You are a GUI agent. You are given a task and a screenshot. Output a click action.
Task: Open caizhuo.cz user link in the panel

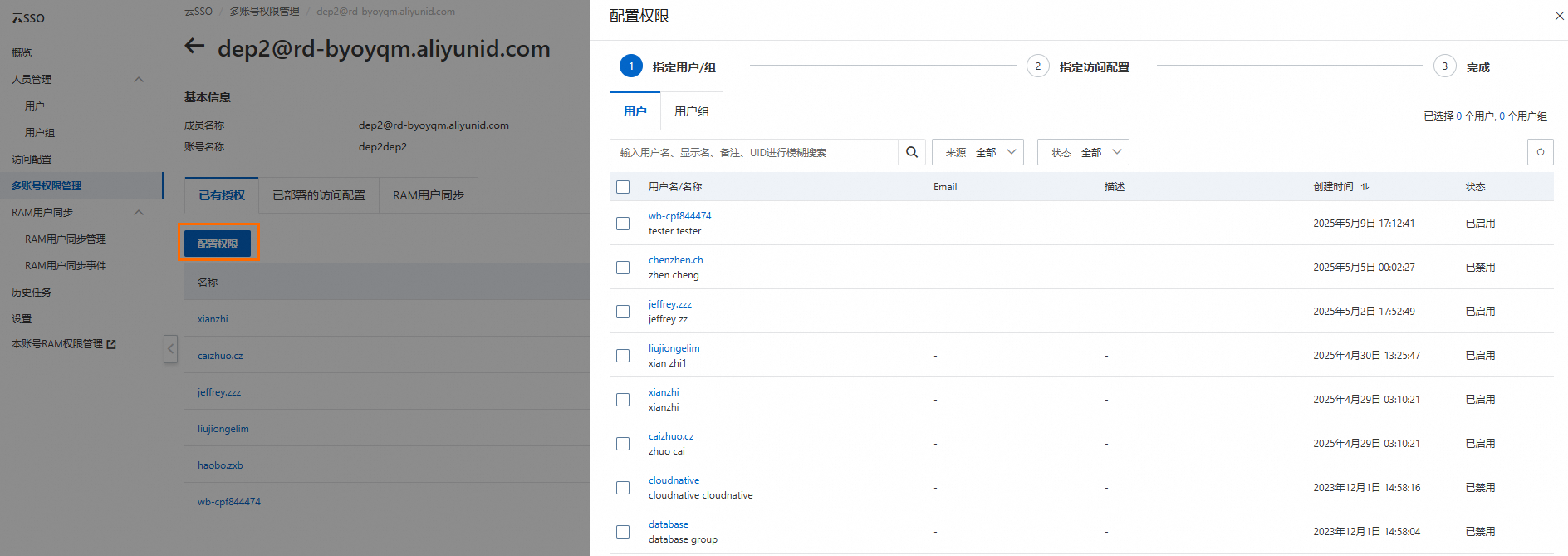tap(671, 436)
